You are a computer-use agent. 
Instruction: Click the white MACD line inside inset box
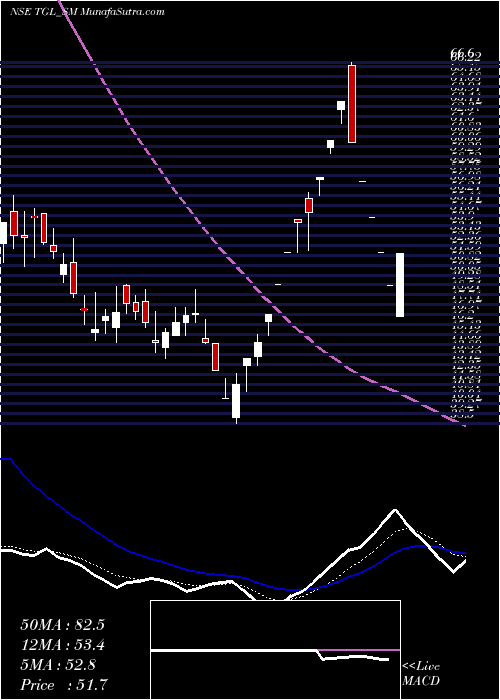[270, 655]
